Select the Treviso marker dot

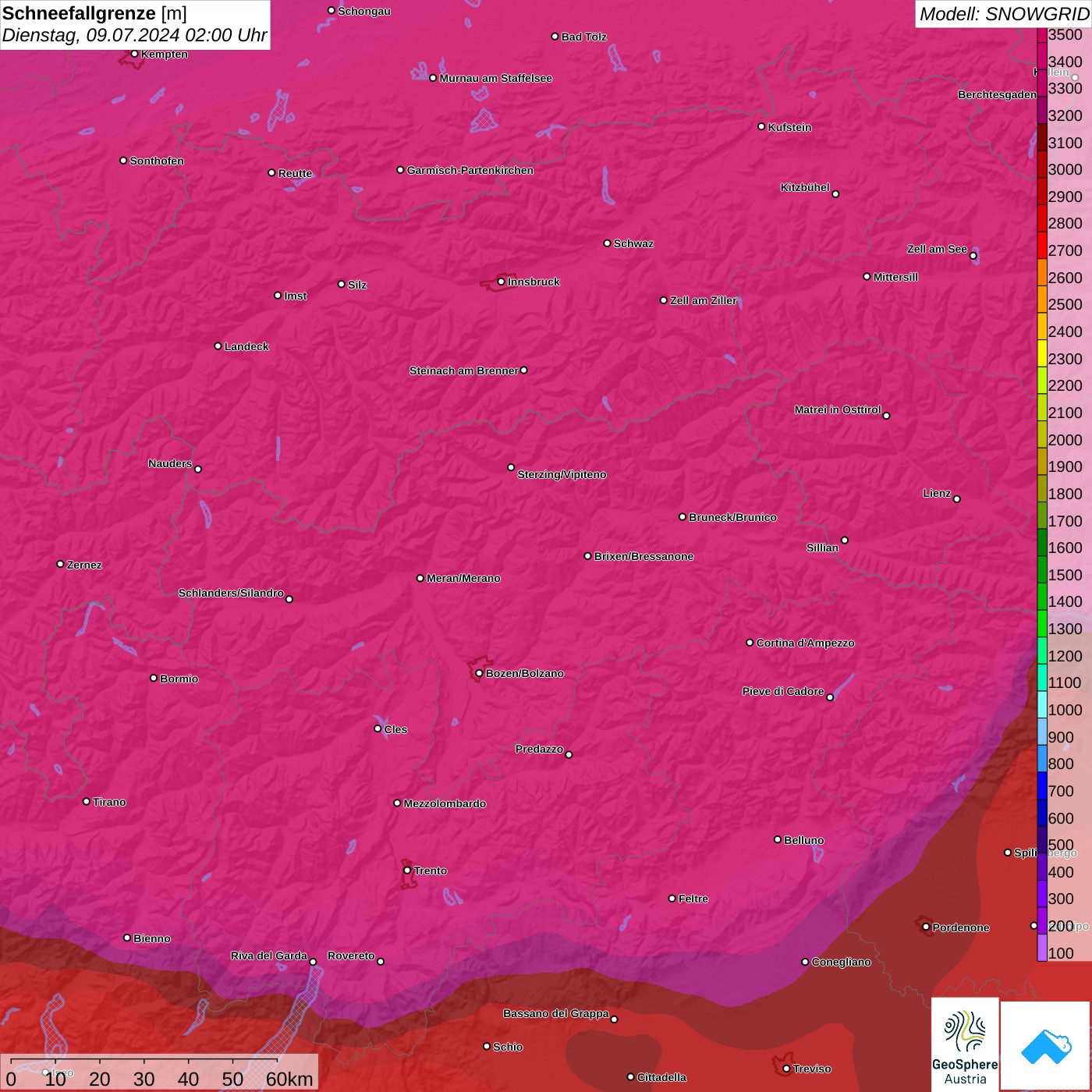786,1069
